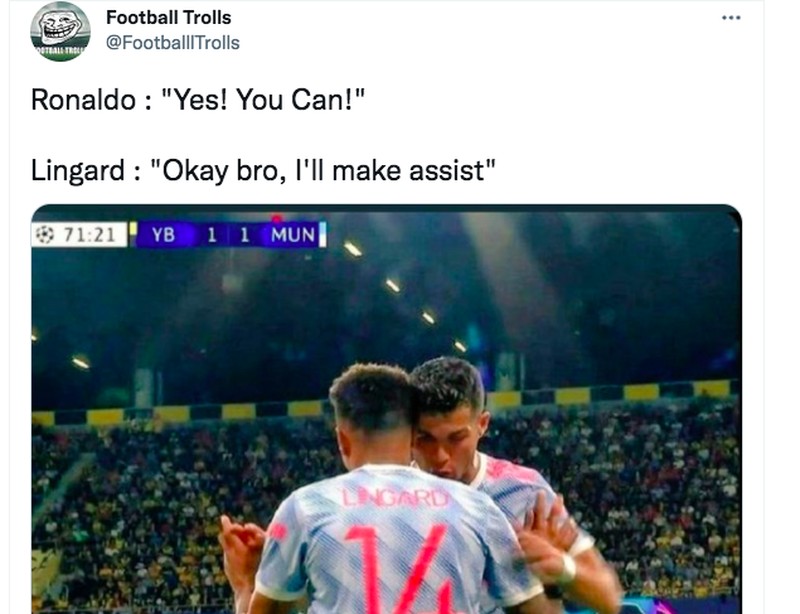This screenshot has width=800, height=614.
Task: Click the white cursor bar after MUN
Action: [321, 234]
